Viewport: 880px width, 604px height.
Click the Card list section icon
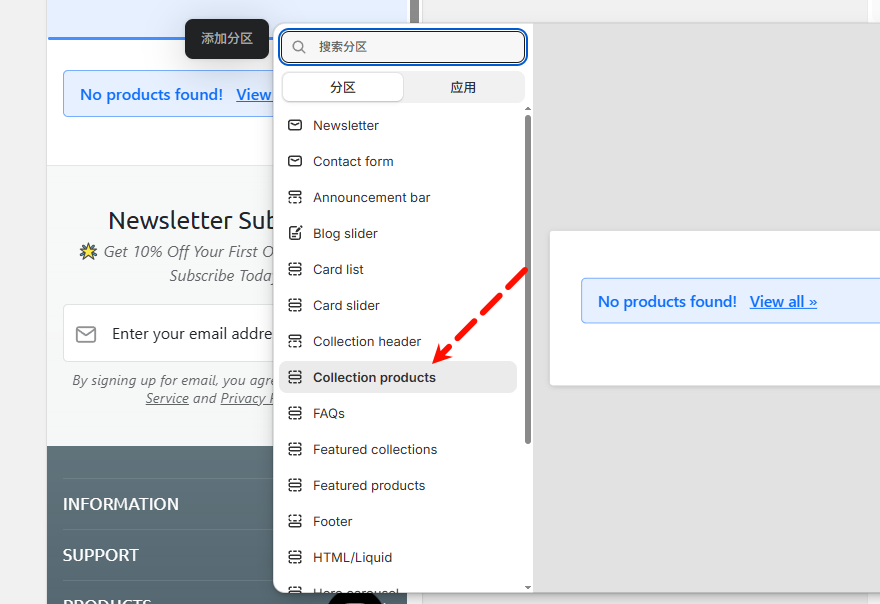[x=295, y=269]
